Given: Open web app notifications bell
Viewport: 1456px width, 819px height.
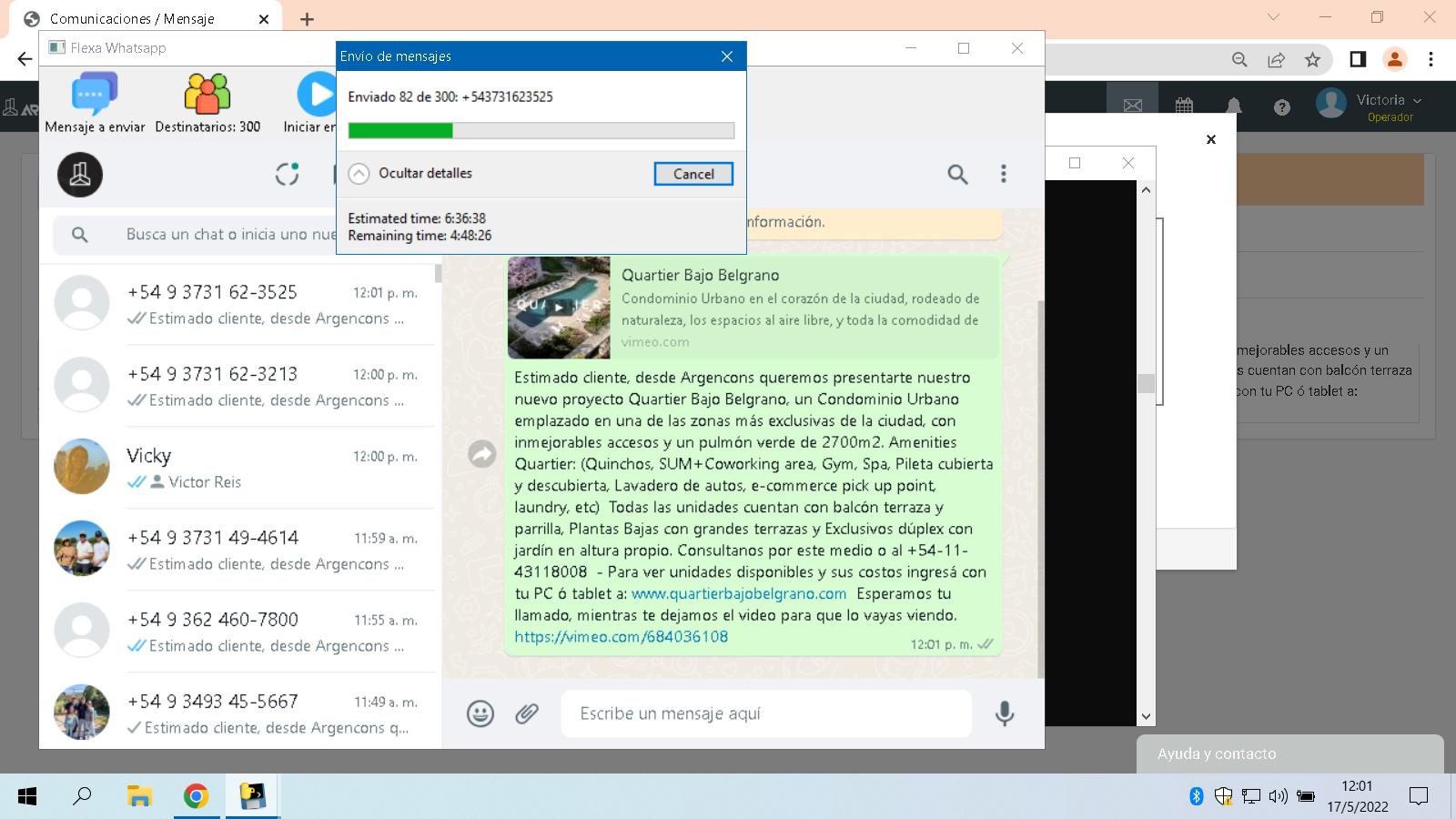Looking at the screenshot, I should [x=1233, y=106].
